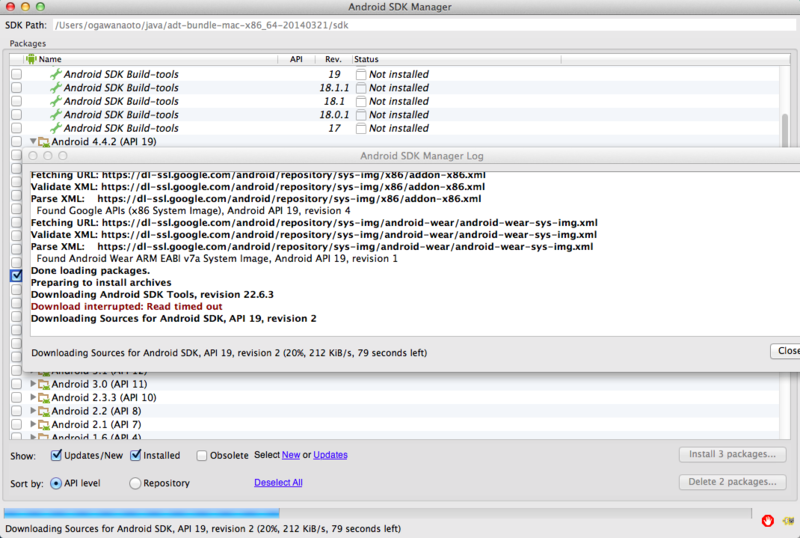Click 'Preparing to install archives' log line
Screen dimensions: 800x538
tap(101, 283)
